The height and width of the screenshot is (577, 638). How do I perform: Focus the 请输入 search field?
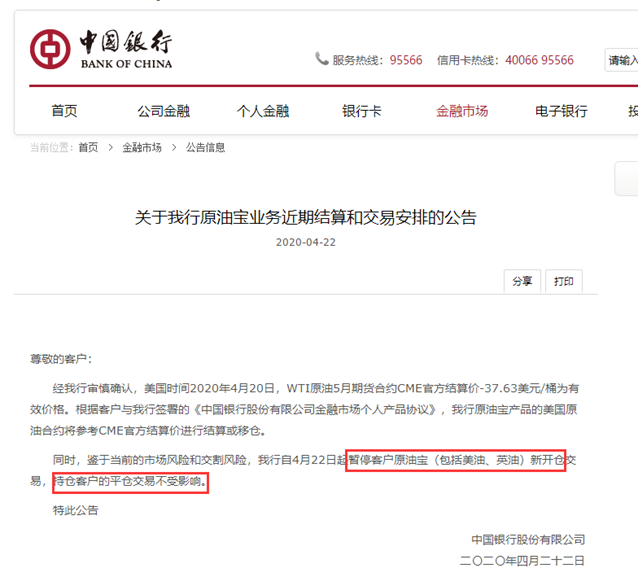tap(621, 60)
